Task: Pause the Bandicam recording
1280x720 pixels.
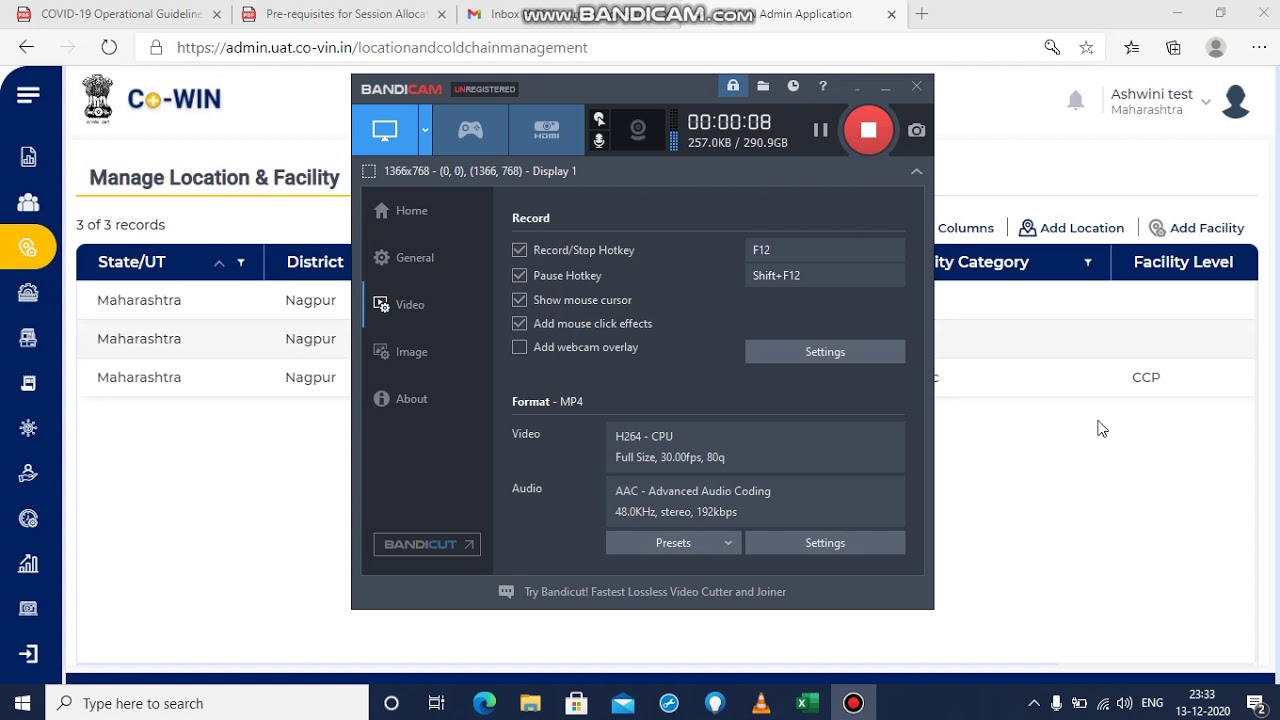Action: point(820,130)
